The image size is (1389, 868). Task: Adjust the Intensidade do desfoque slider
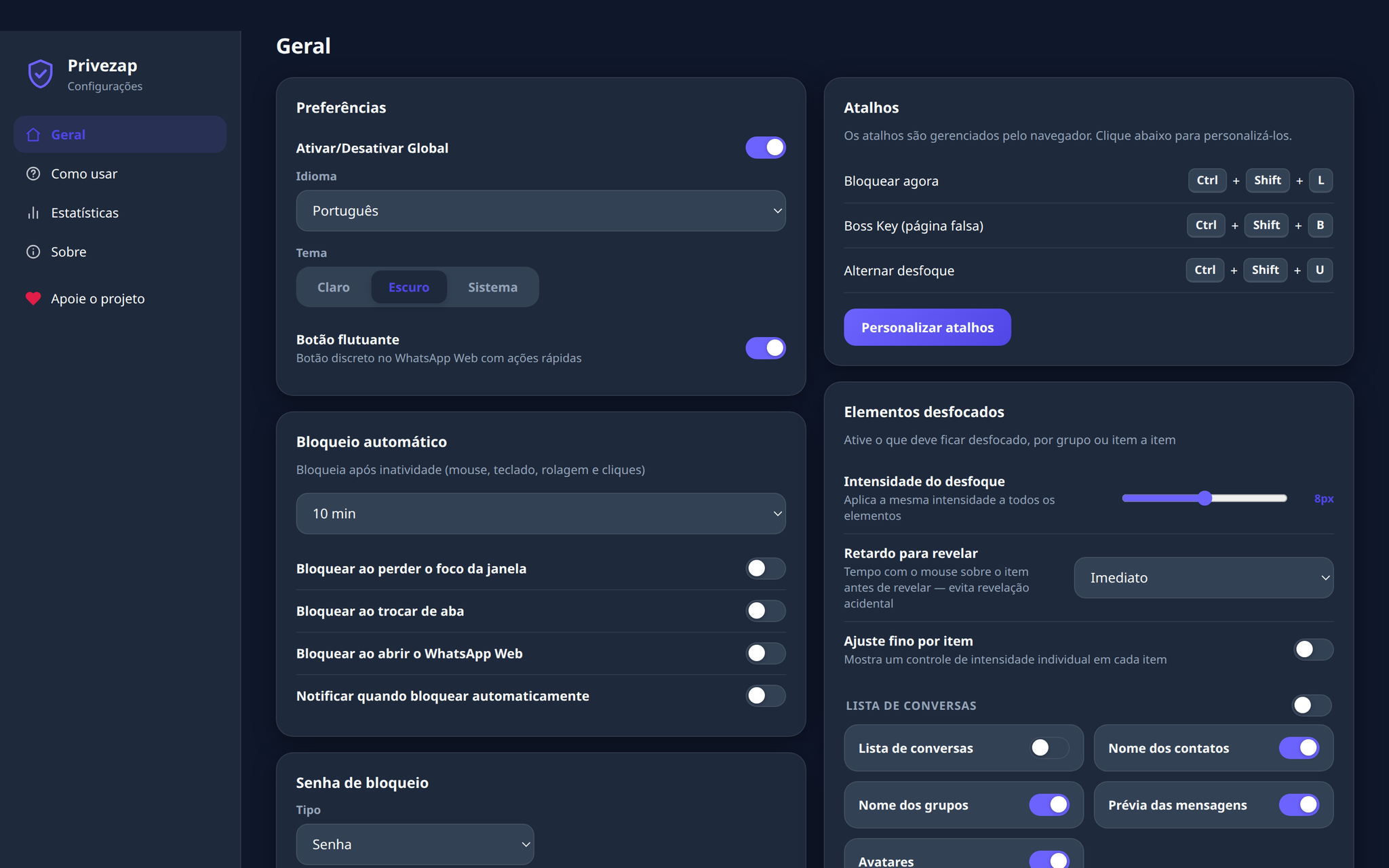[x=1205, y=498]
